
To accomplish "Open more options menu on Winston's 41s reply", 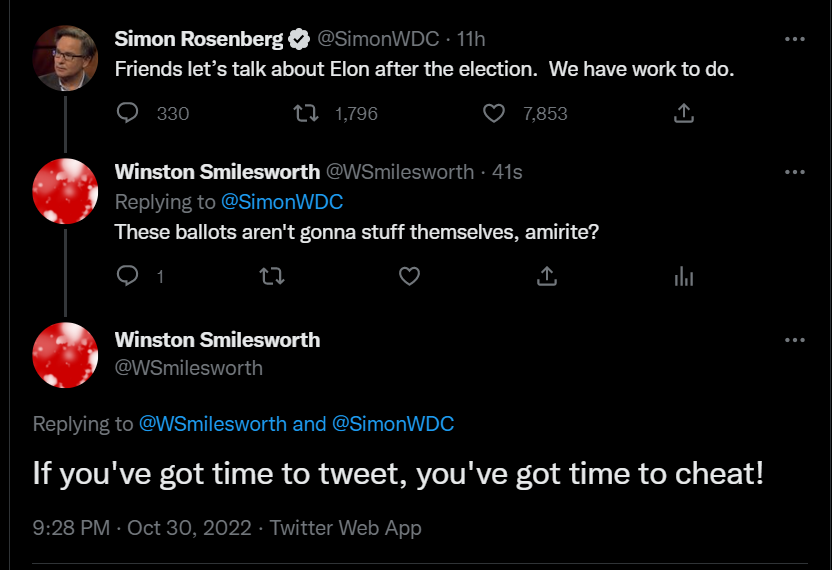I will pyautogui.click(x=794, y=172).
